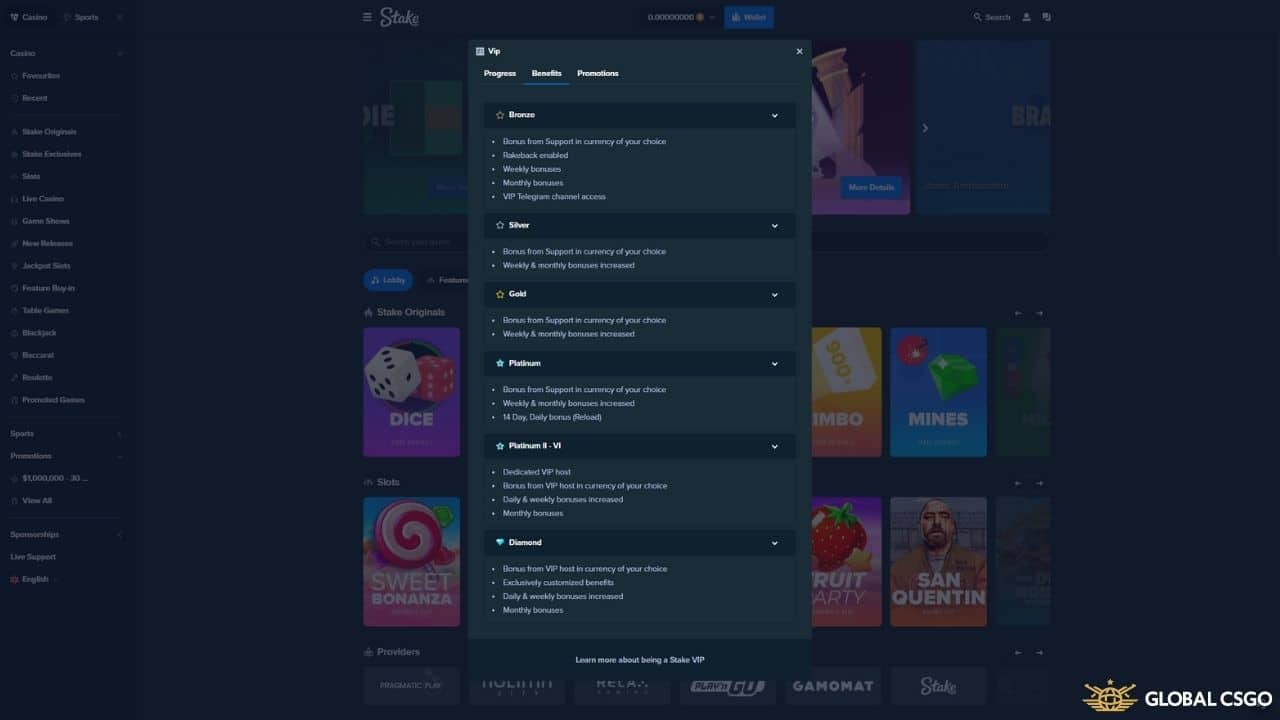Collapse the Platinum benefits section chevron
This screenshot has width=1280, height=720.
coord(774,363)
